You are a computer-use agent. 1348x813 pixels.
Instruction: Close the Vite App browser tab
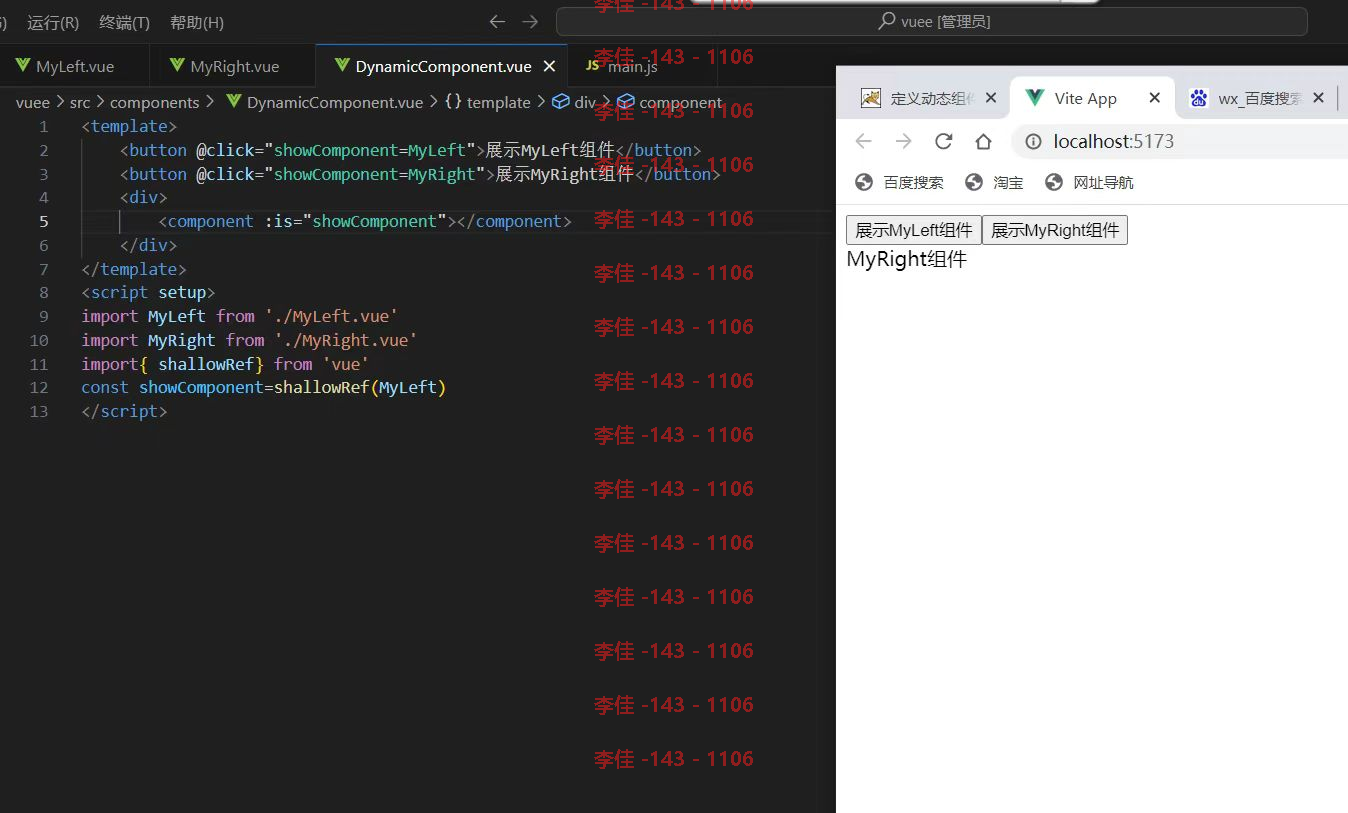1154,98
